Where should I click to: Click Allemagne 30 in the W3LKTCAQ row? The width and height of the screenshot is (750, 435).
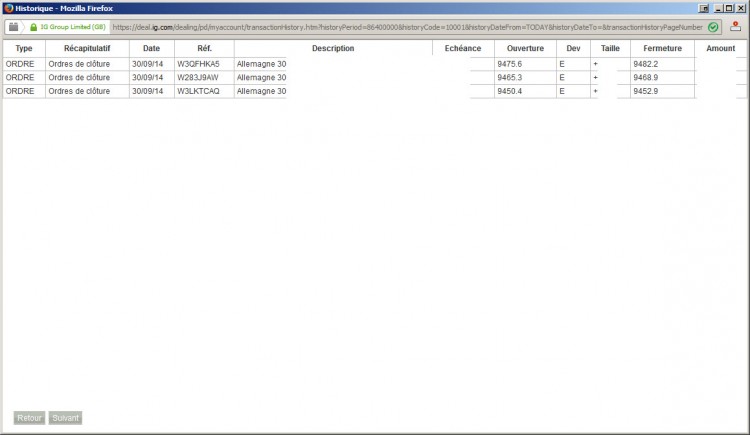pos(261,91)
